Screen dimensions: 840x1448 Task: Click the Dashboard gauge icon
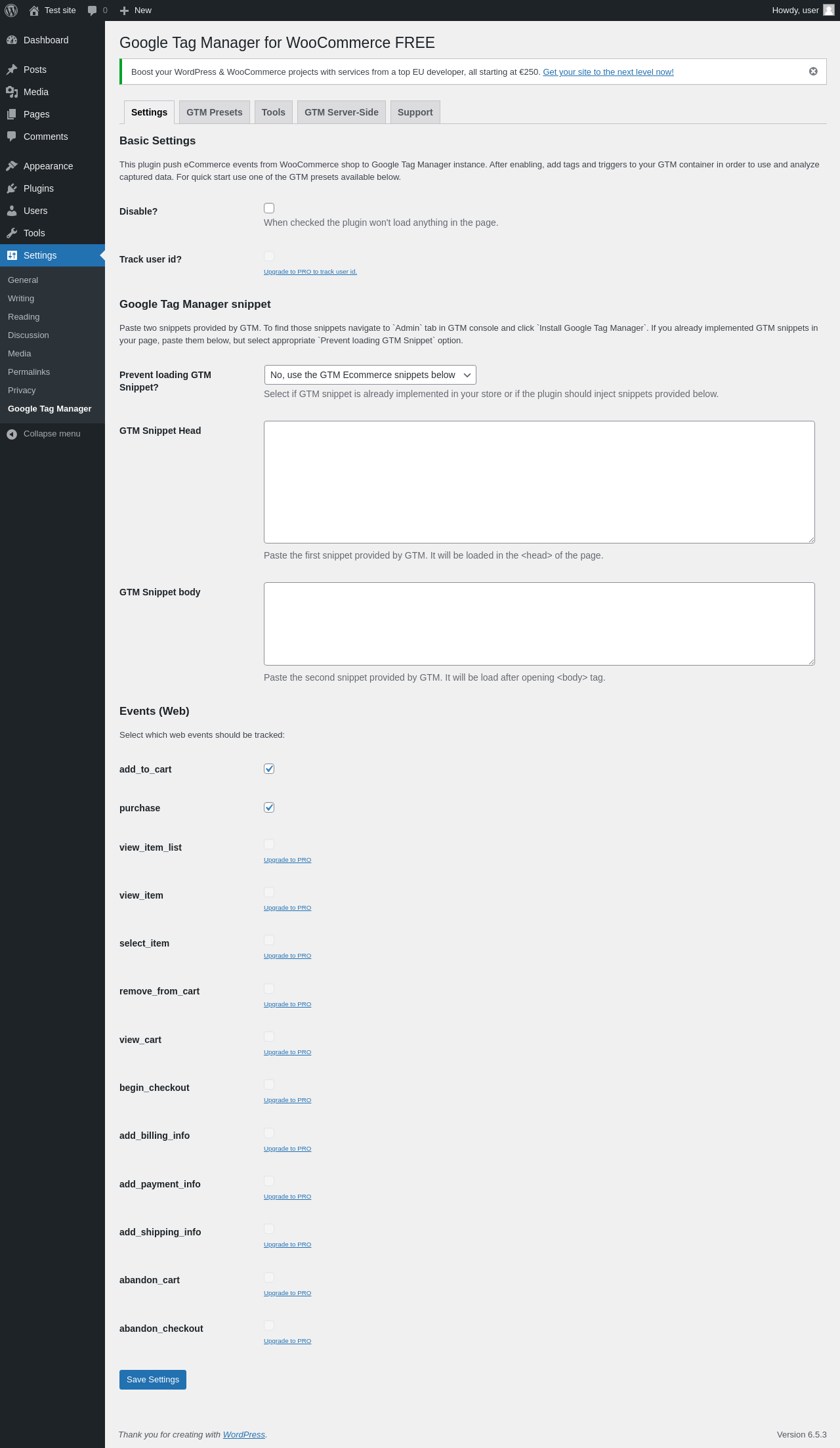click(12, 40)
